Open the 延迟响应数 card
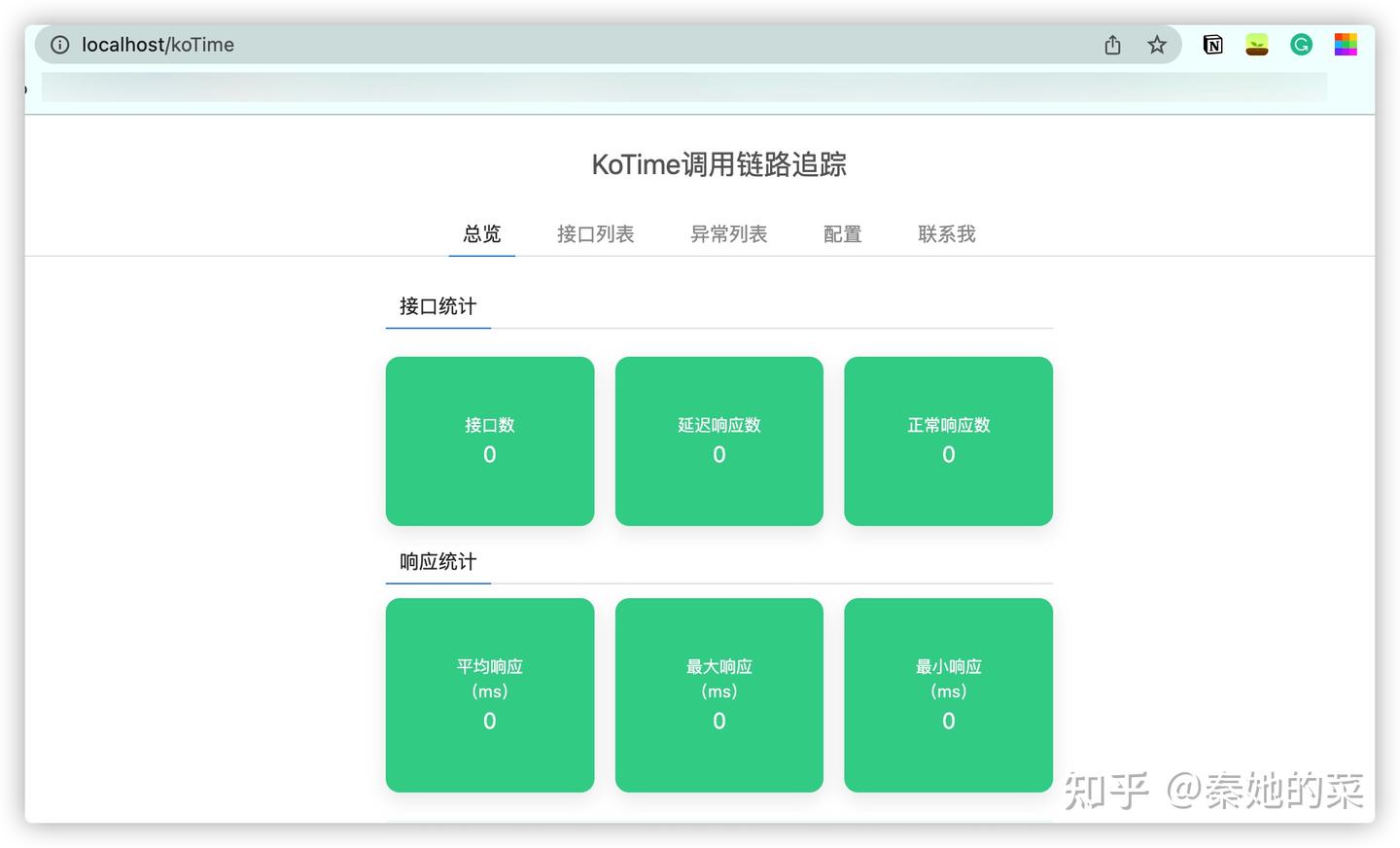Image resolution: width=1400 pixels, height=848 pixels. (x=718, y=441)
